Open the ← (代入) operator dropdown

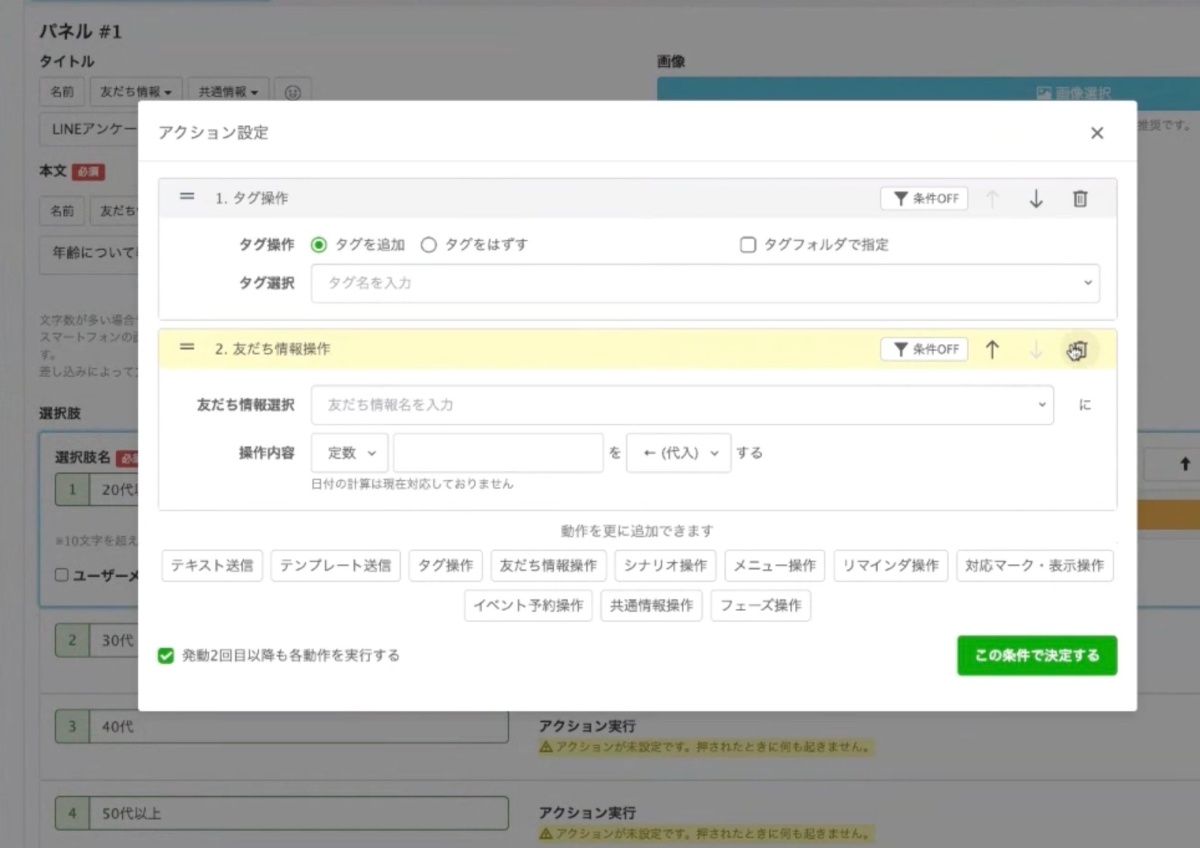click(x=679, y=453)
